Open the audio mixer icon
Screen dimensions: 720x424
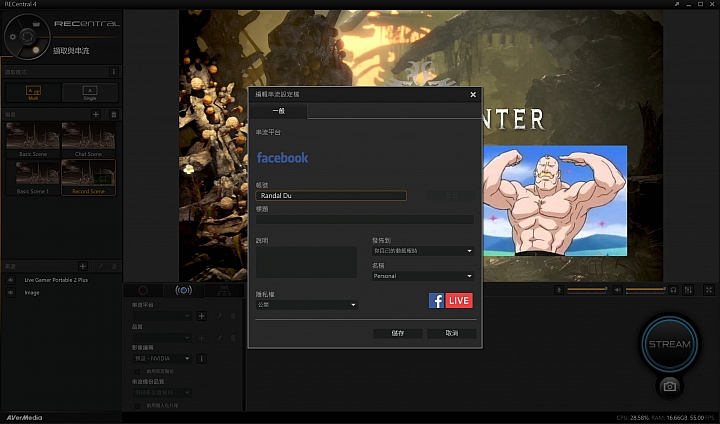click(x=688, y=290)
